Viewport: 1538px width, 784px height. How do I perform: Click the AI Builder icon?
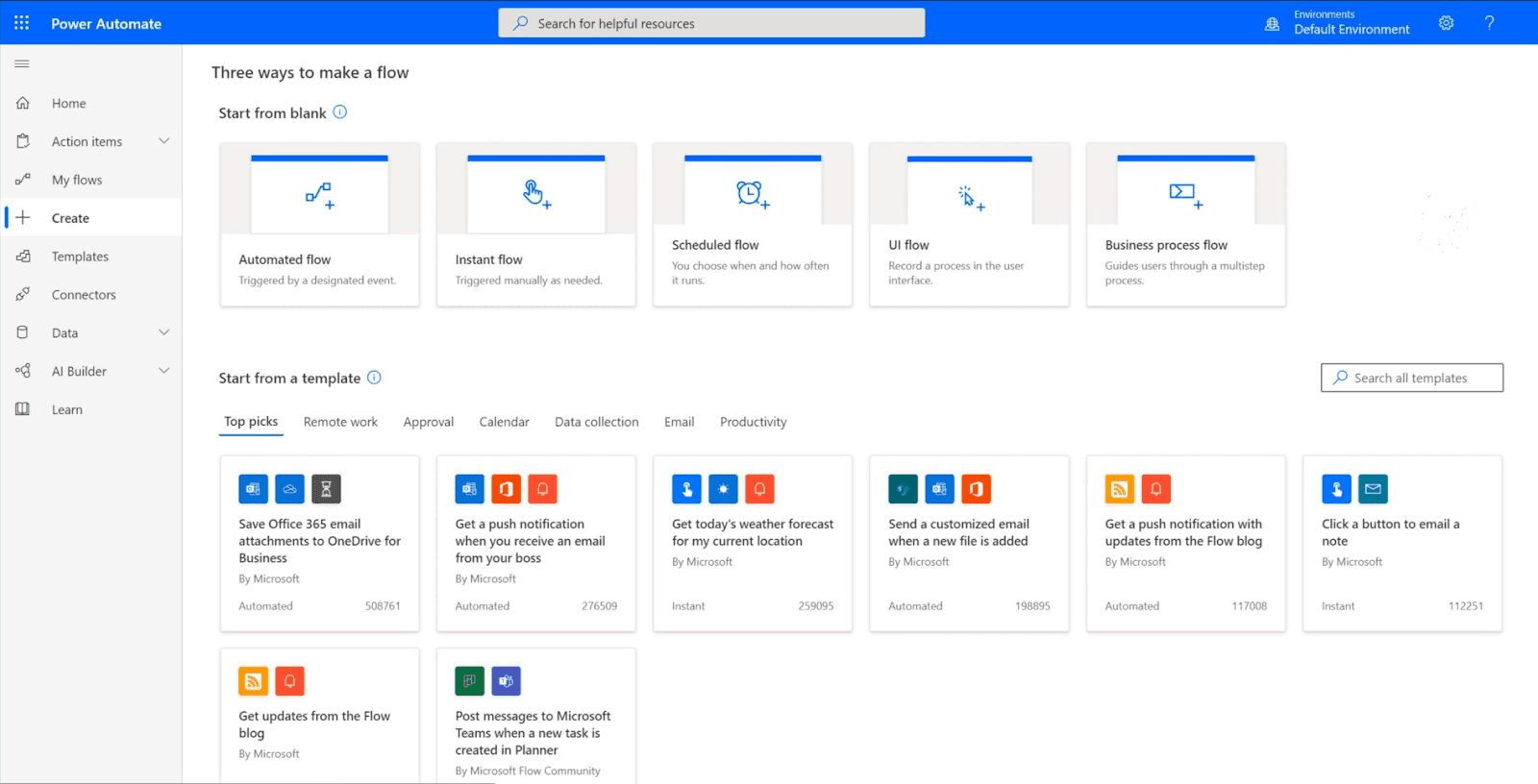point(23,371)
